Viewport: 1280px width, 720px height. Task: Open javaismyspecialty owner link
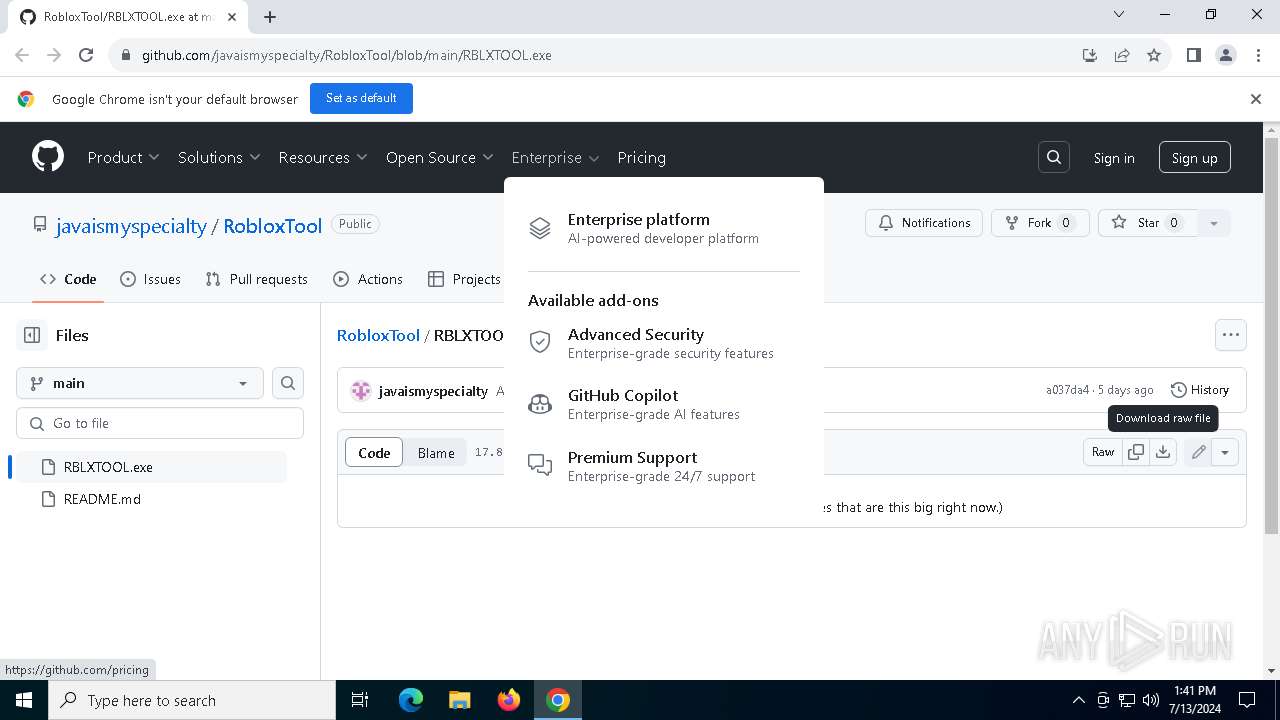point(131,226)
